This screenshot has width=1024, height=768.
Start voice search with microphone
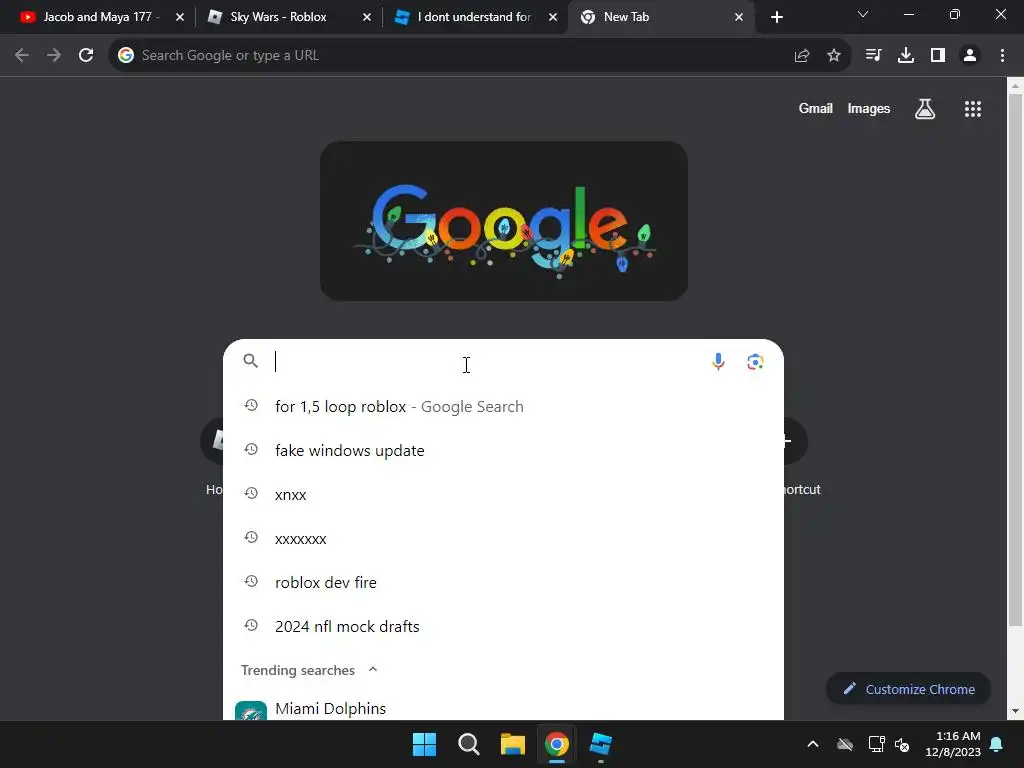[x=718, y=361]
